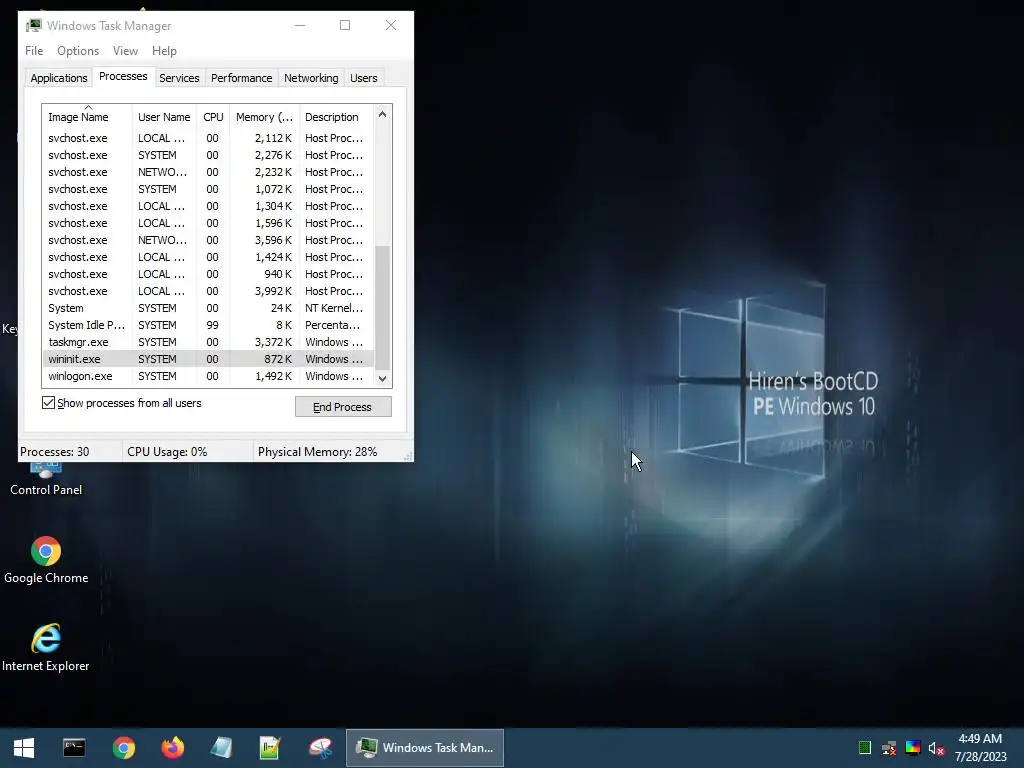Viewport: 1024px width, 768px height.
Task: Select the System Idle Process row
Action: 208,325
